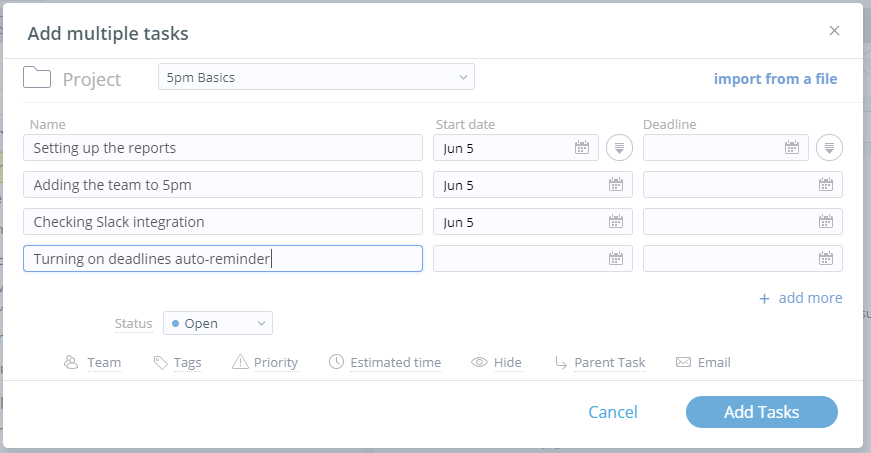Click the add more link text

click(810, 298)
